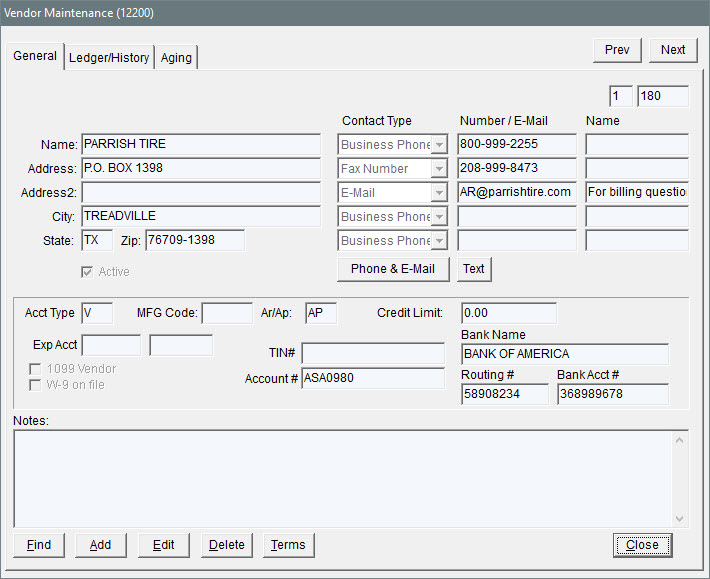Image resolution: width=710 pixels, height=579 pixels.
Task: Click the AR@parrishtire.com email field
Action: point(517,192)
